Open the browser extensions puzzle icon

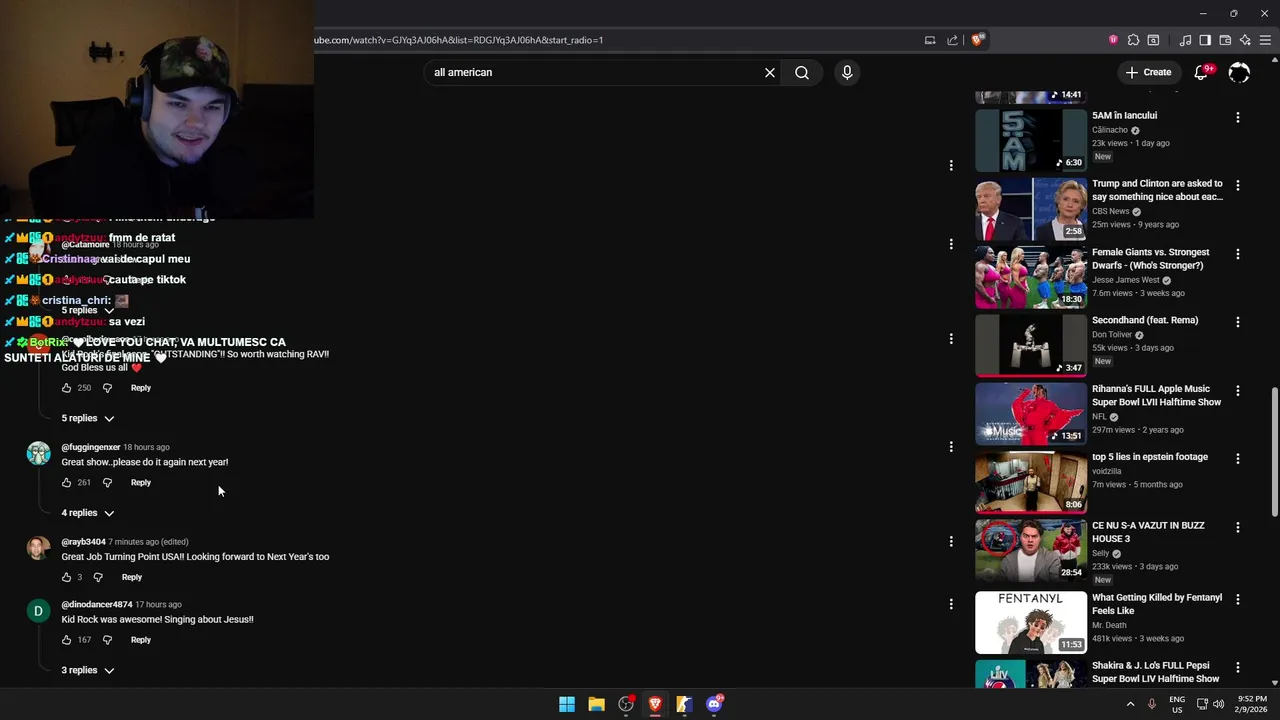click(1133, 40)
